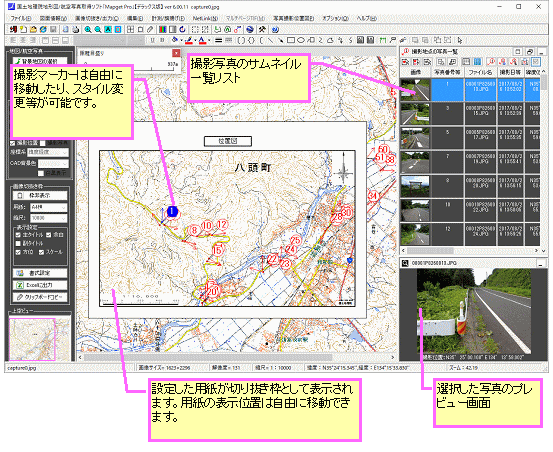Click the overview map in 上空ビュー panel
The height and width of the screenshot is (452, 553).
tap(40, 339)
